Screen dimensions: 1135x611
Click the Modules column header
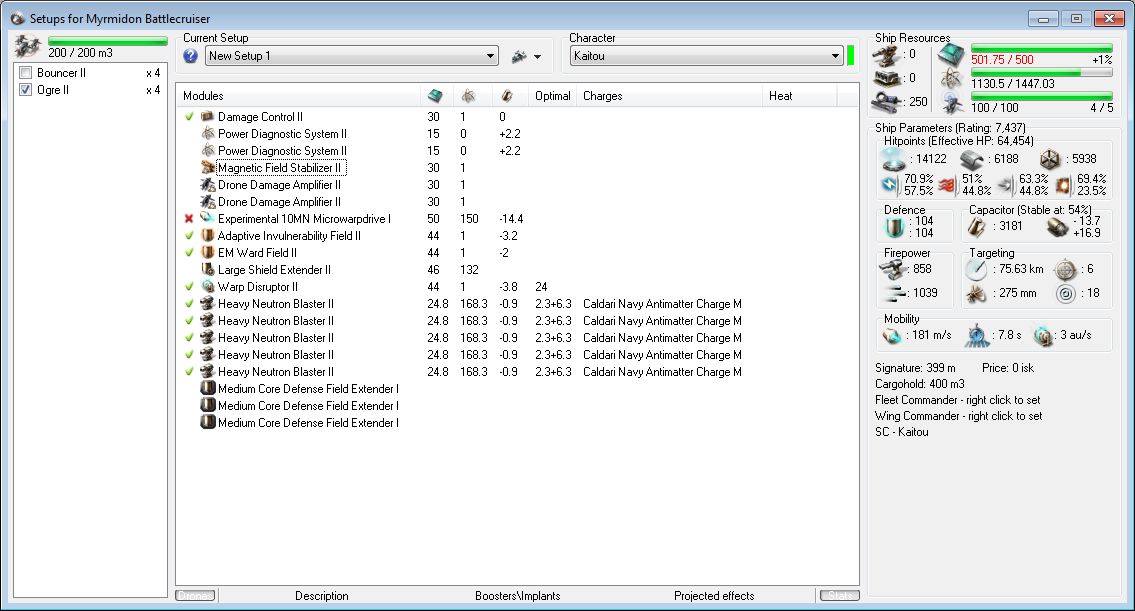pyautogui.click(x=298, y=96)
